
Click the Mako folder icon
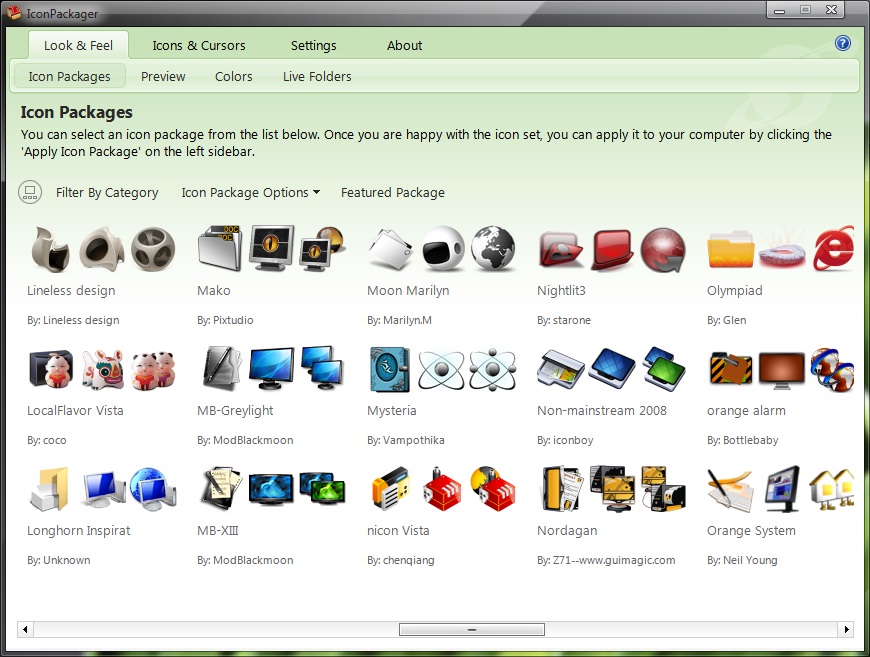[220, 248]
